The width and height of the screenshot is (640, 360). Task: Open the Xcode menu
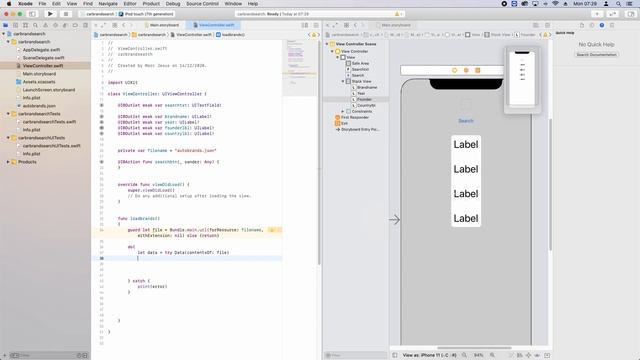(x=25, y=4)
